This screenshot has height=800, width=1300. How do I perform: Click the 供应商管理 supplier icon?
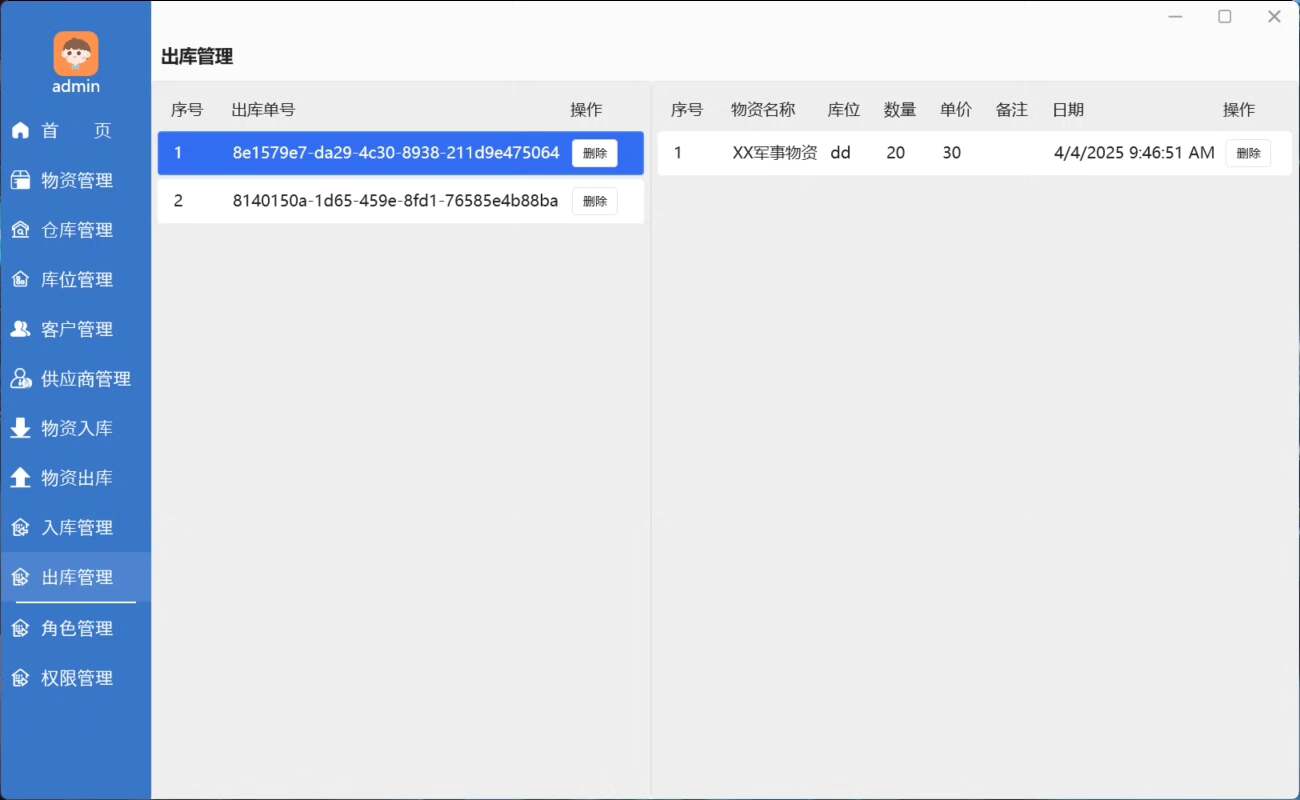coord(20,379)
